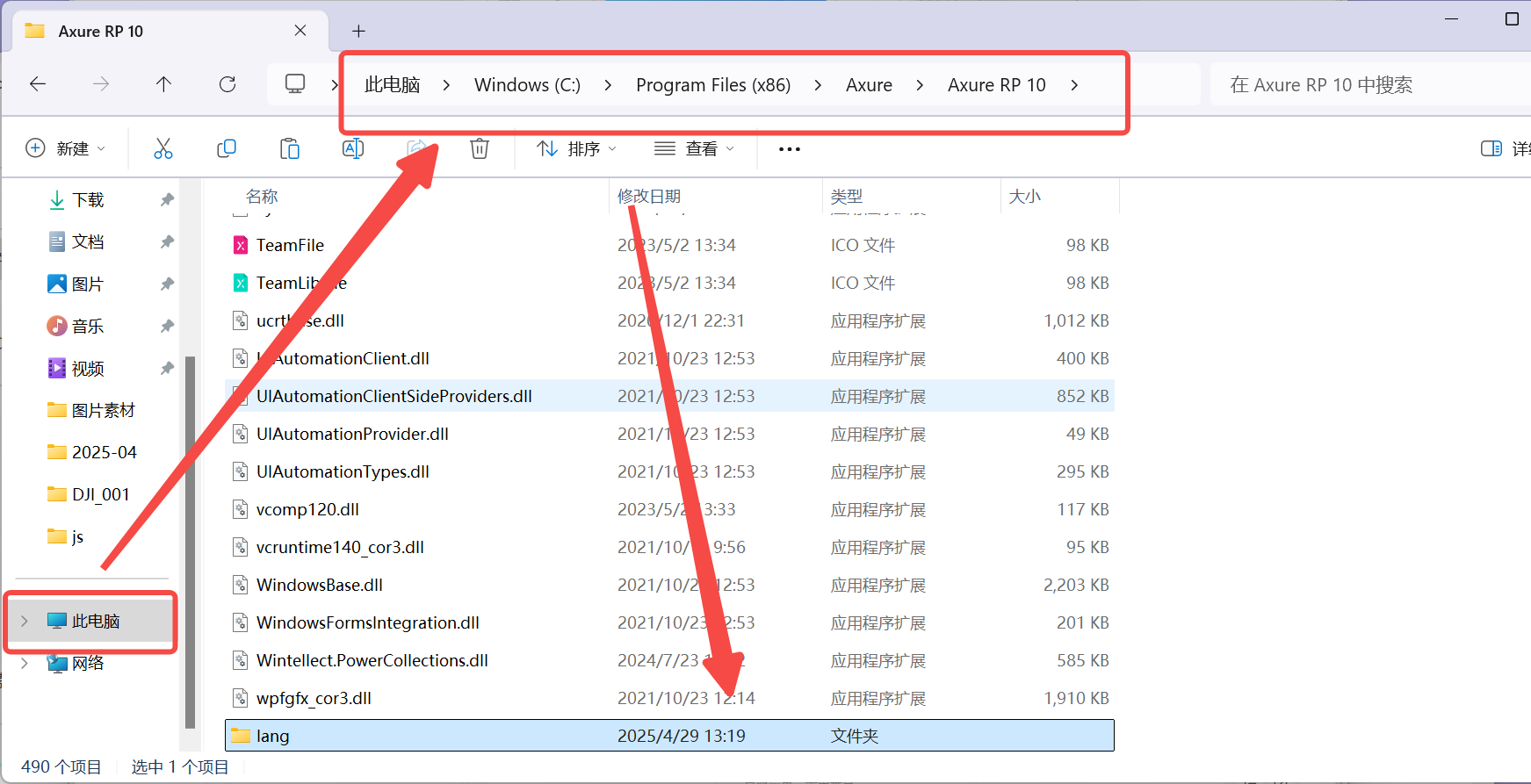Select the TeamFile ICO file
The image size is (1531, 784).
669,245
